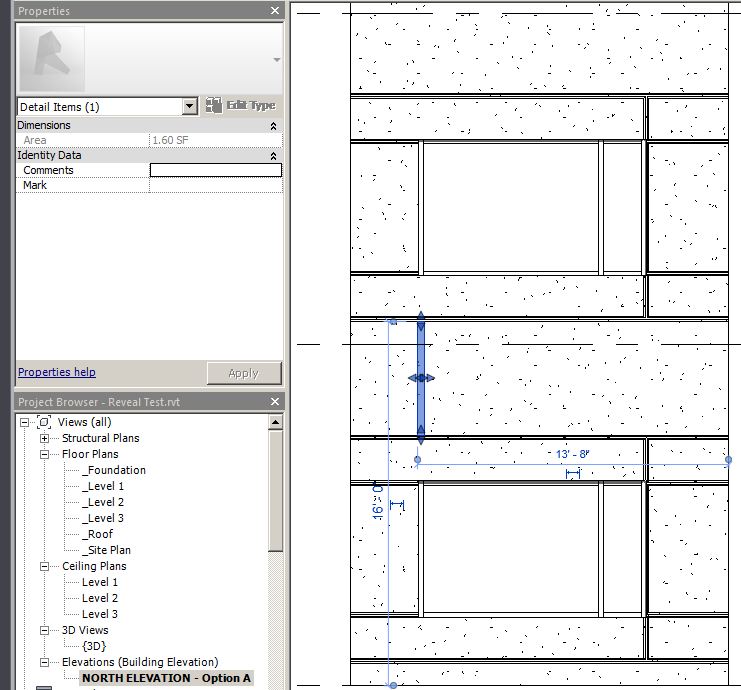Viewport: 741px width, 690px height.
Task: Select the Views (all) root item
Action: 84,422
